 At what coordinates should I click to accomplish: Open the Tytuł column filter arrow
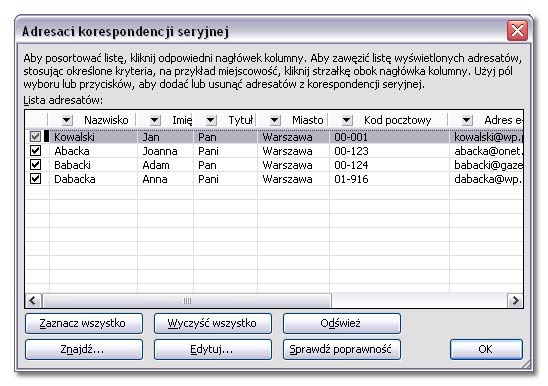210,121
